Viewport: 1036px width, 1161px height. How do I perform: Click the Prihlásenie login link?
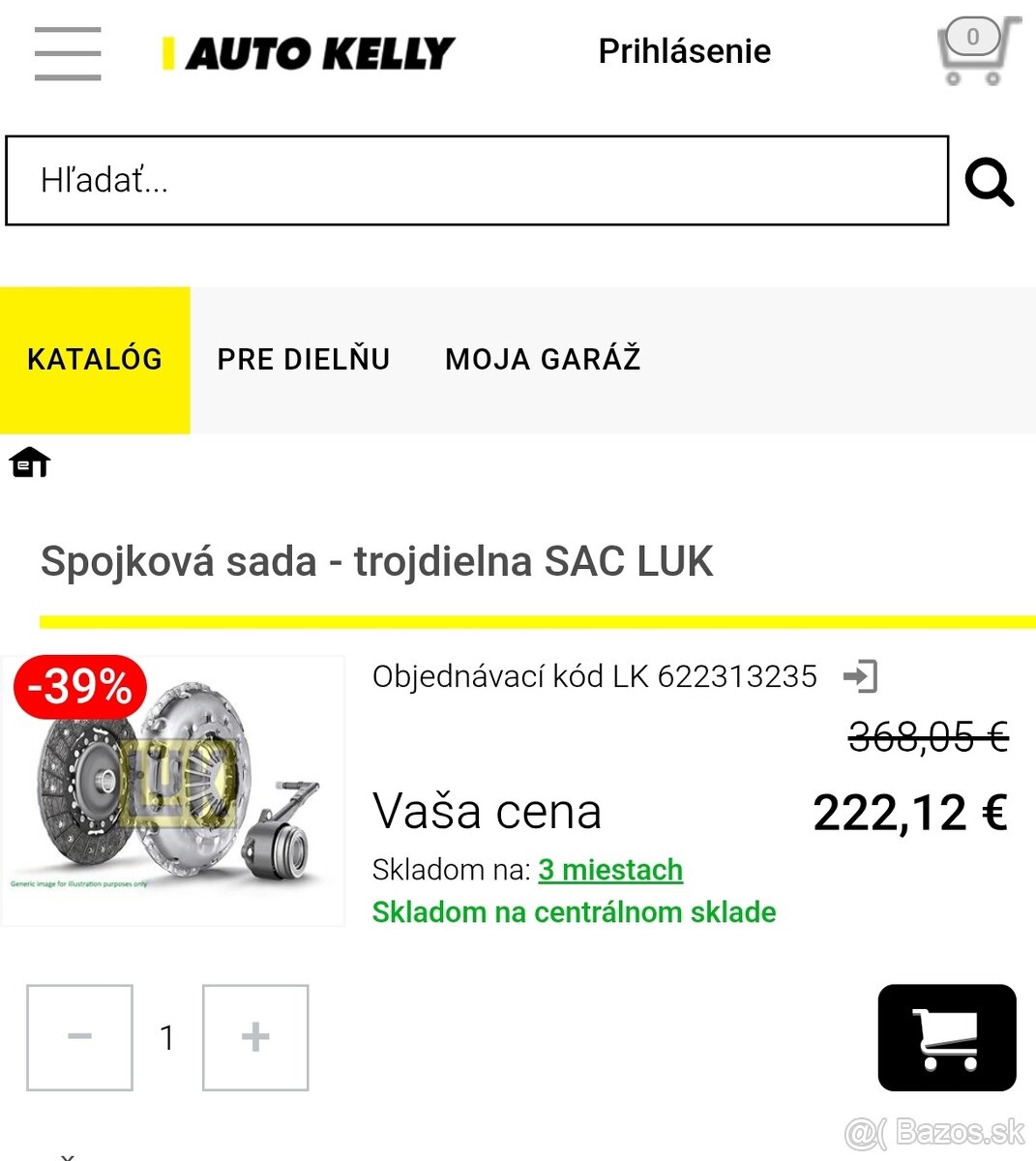[684, 50]
